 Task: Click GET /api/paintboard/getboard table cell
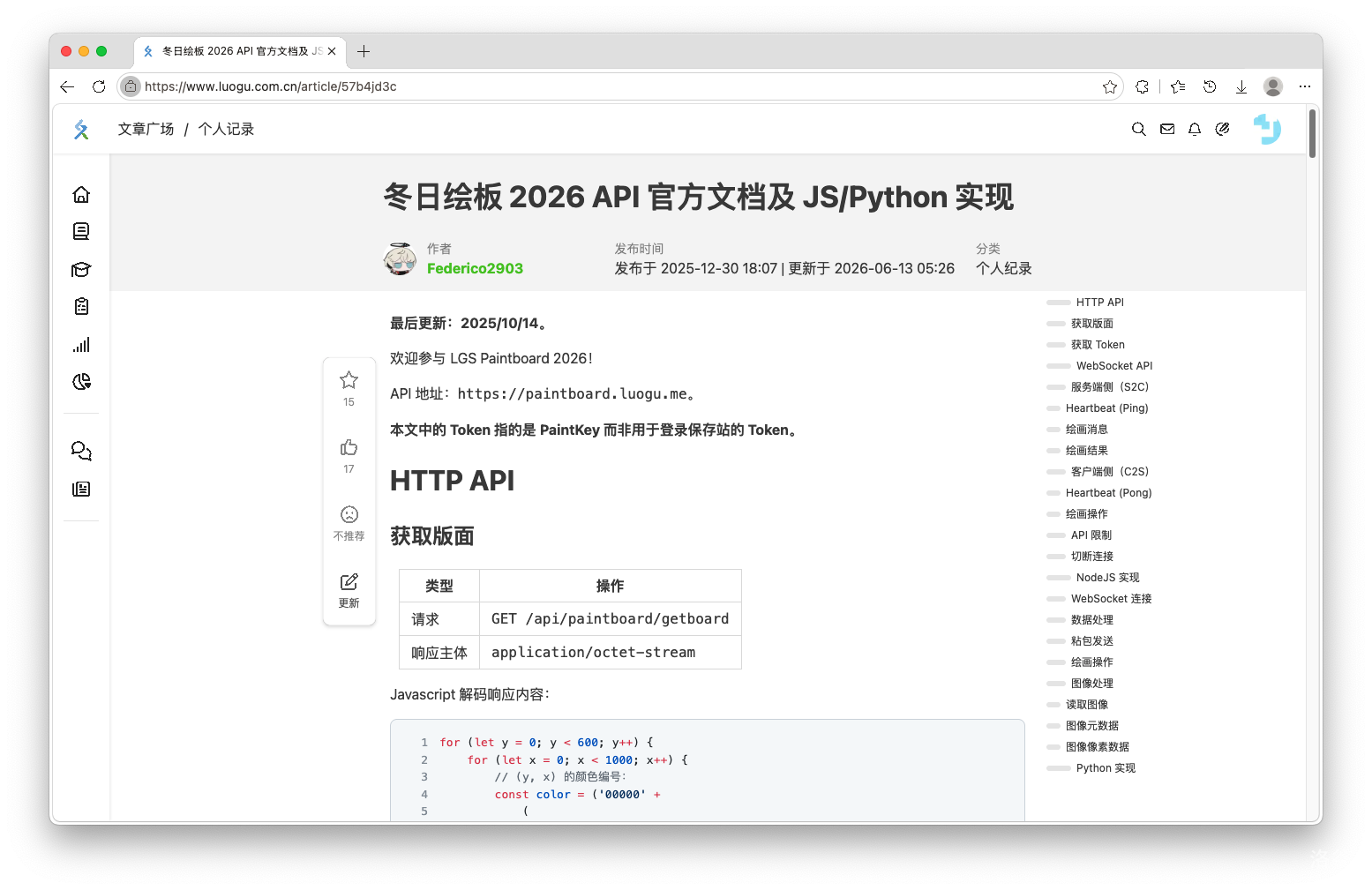click(611, 619)
